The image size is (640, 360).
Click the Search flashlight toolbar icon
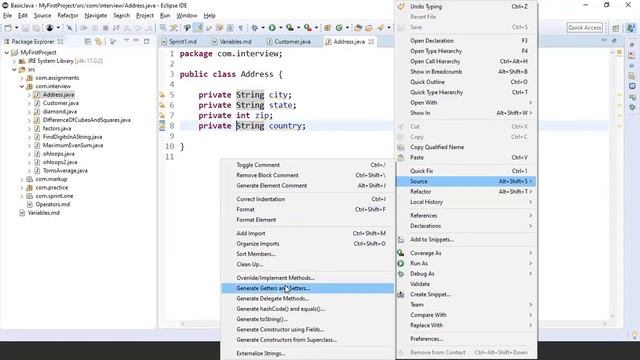[380, 28]
